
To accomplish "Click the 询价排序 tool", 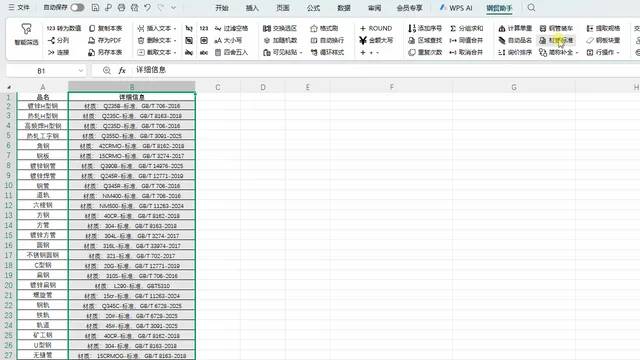I will (x=515, y=52).
